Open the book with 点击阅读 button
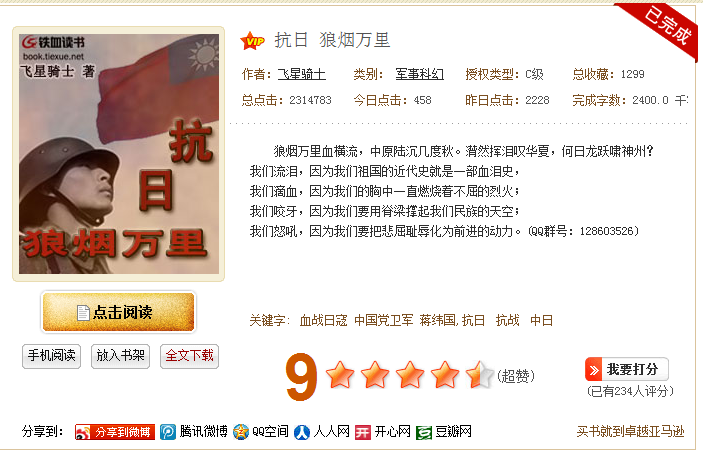The image size is (703, 455). (118, 312)
